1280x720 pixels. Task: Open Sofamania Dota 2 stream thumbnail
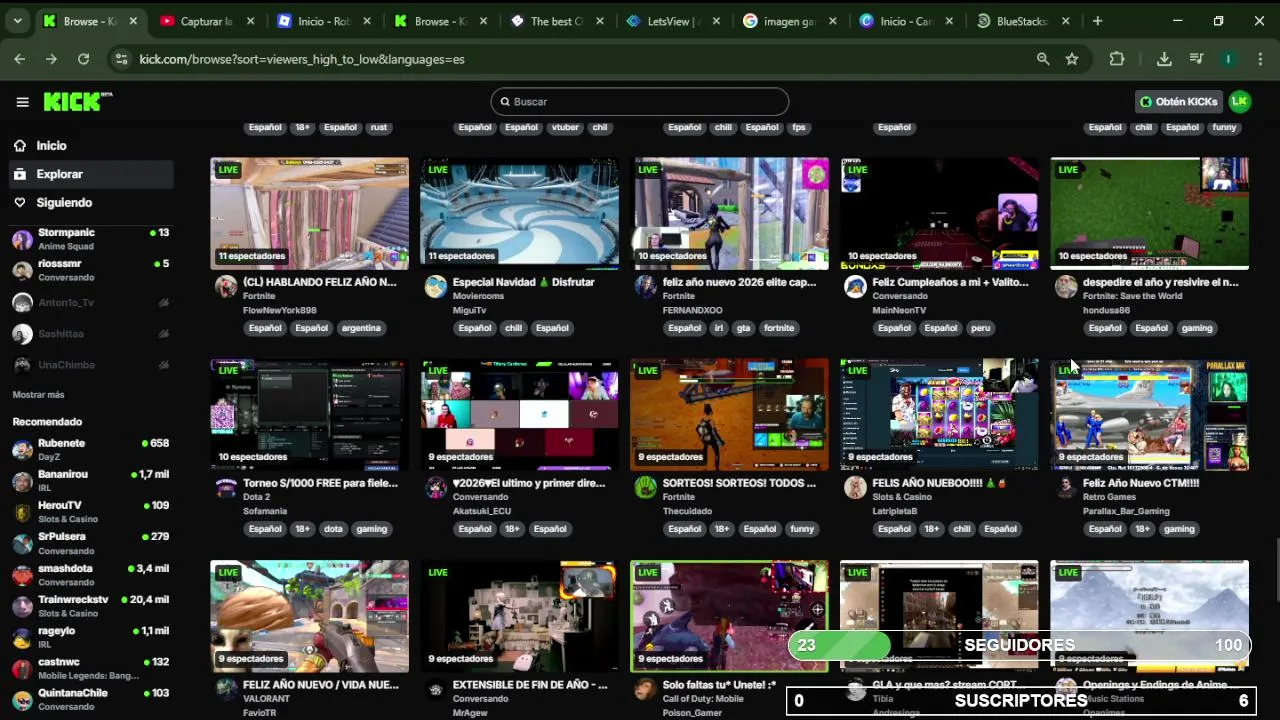309,414
